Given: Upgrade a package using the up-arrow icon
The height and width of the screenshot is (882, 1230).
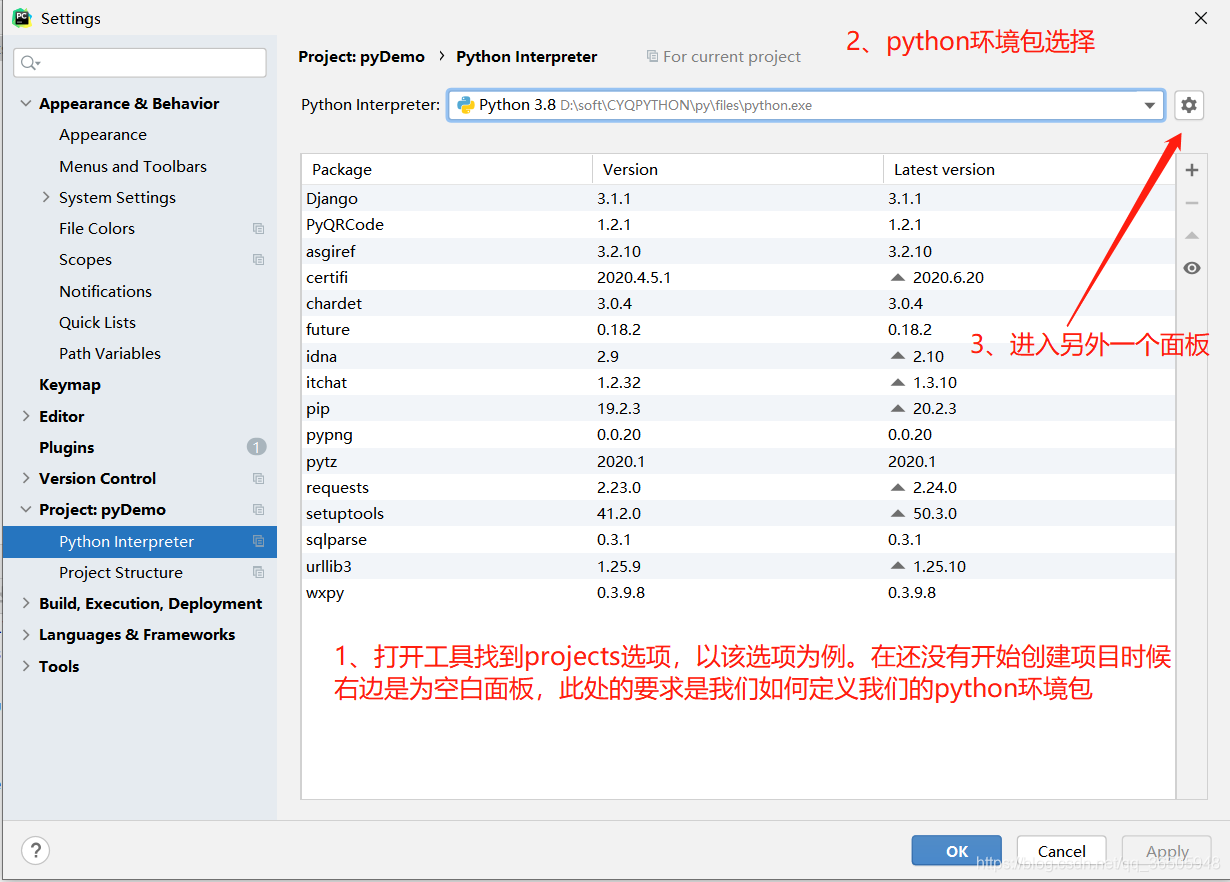Looking at the screenshot, I should click(1192, 235).
